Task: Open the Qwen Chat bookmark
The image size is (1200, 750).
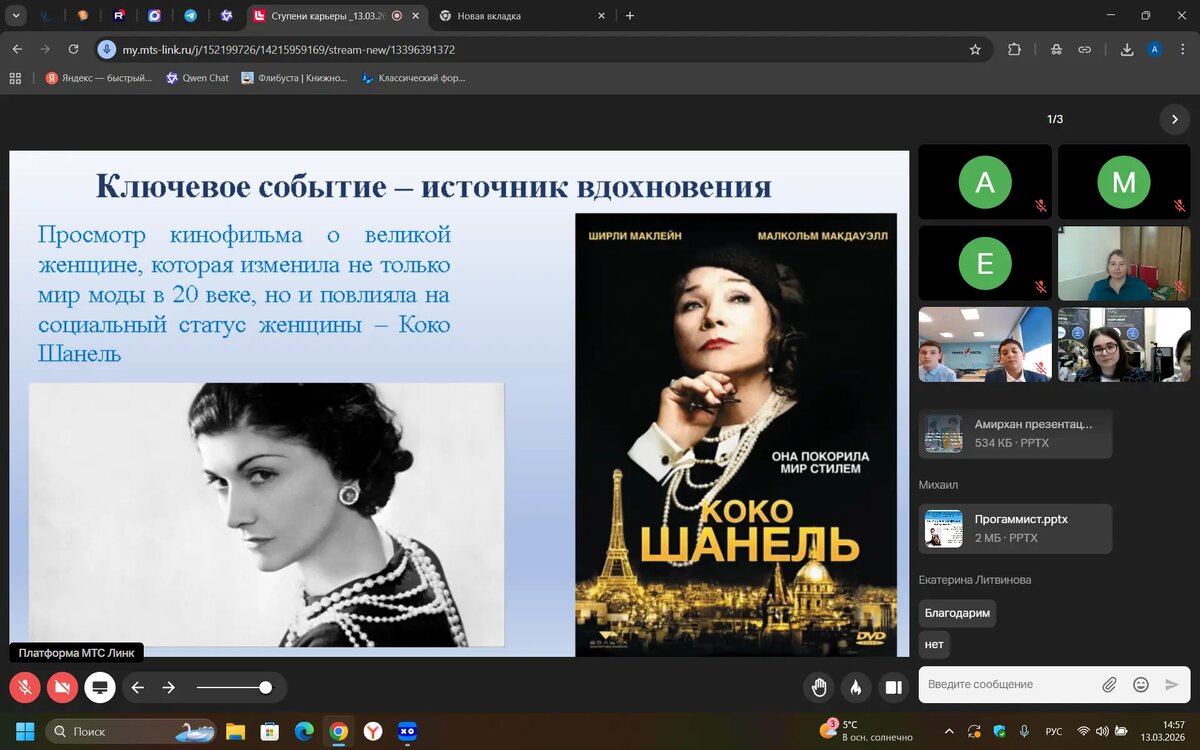Action: point(197,78)
